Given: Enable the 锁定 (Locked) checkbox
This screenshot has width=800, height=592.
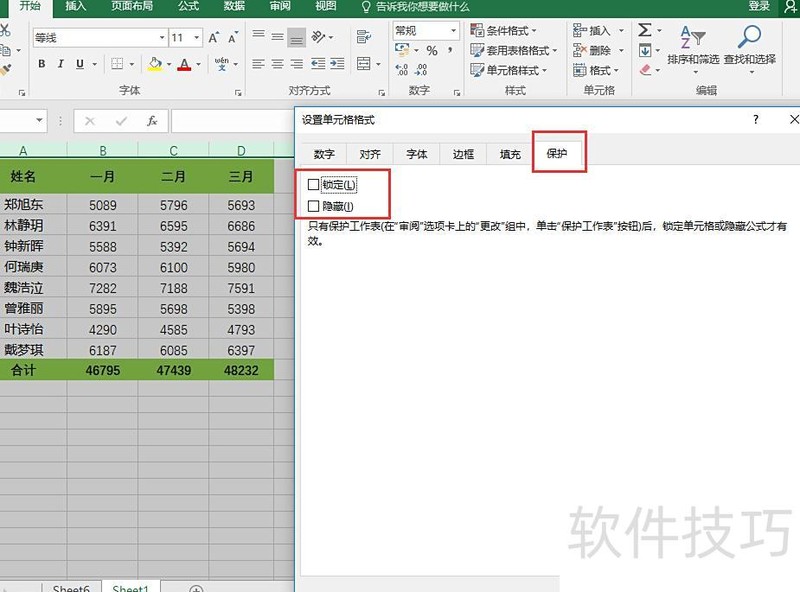Looking at the screenshot, I should [314, 185].
